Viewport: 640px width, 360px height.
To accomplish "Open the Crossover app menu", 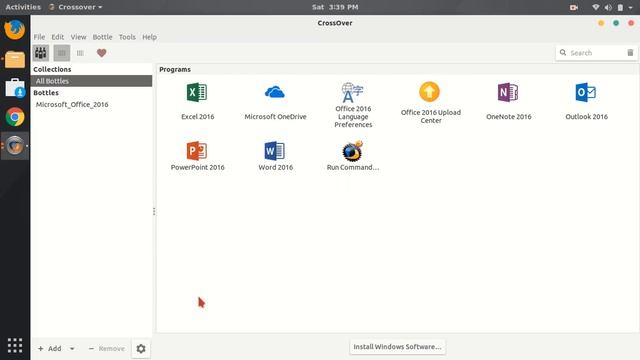I will pyautogui.click(x=76, y=7).
